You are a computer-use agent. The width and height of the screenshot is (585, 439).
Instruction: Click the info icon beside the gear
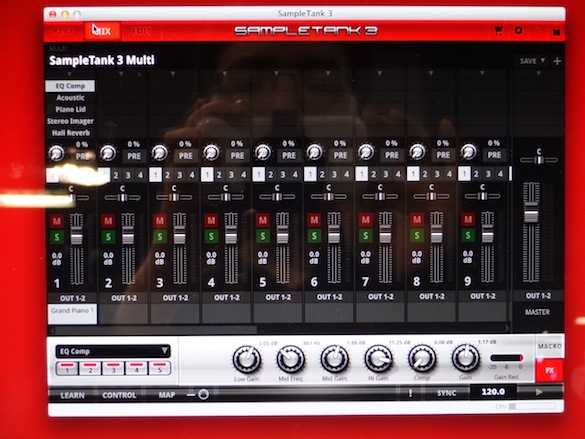[538, 31]
